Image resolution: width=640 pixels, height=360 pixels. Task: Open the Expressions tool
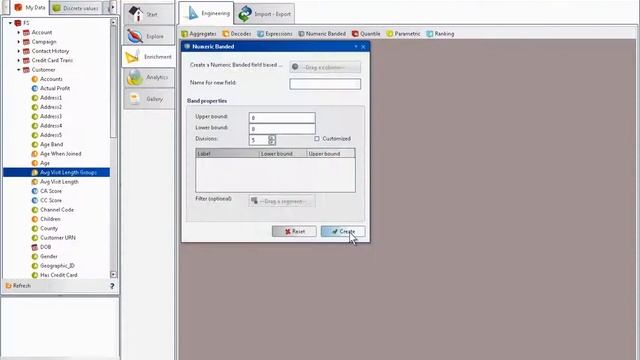(x=275, y=33)
